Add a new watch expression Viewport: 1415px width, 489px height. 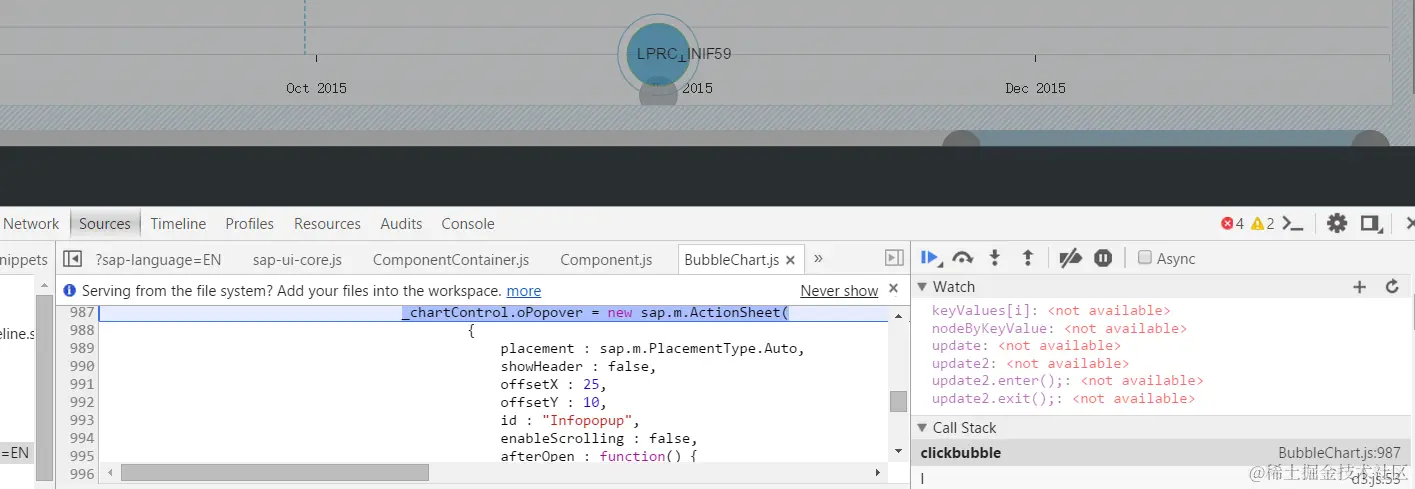pos(1359,287)
